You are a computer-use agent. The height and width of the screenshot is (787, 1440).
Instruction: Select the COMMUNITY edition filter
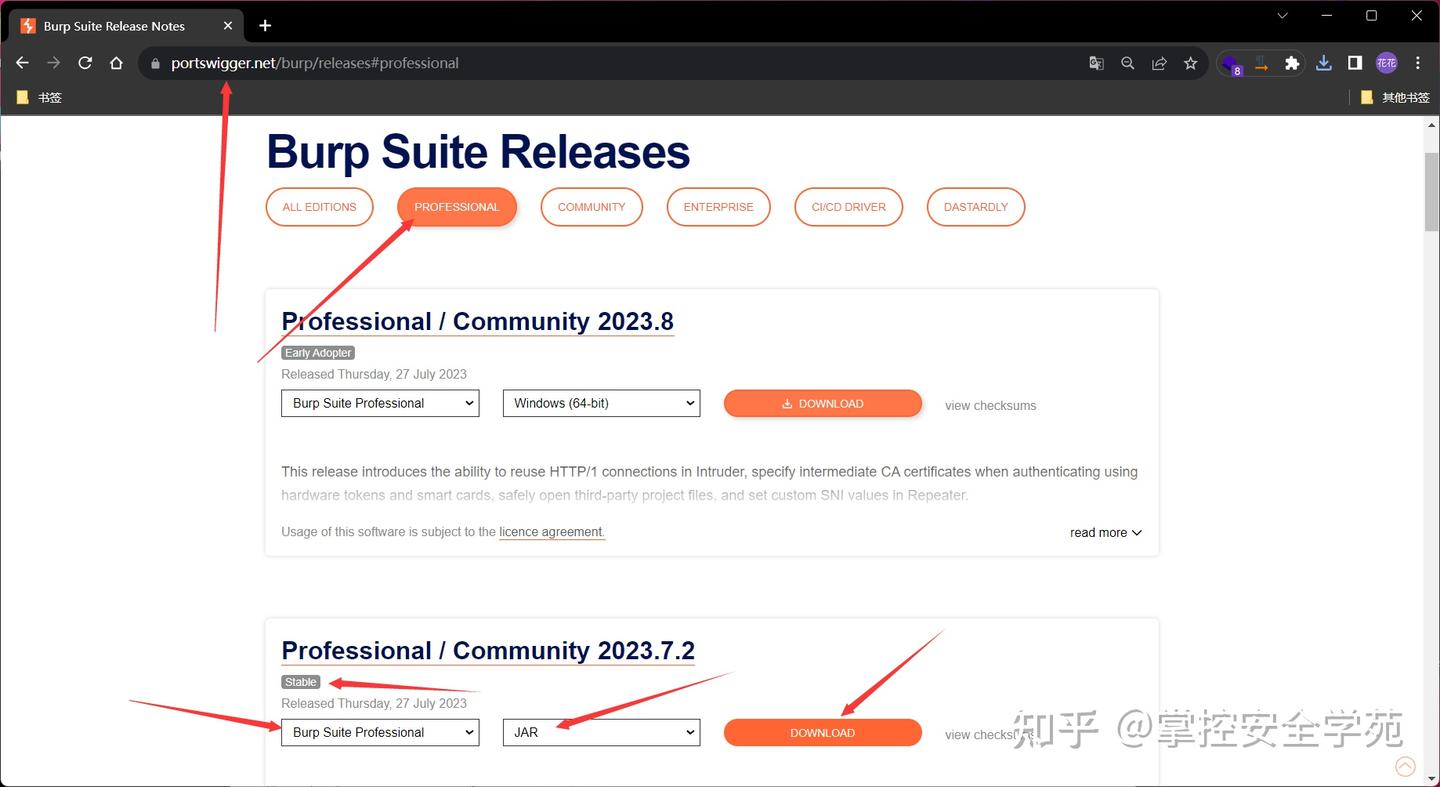point(591,206)
